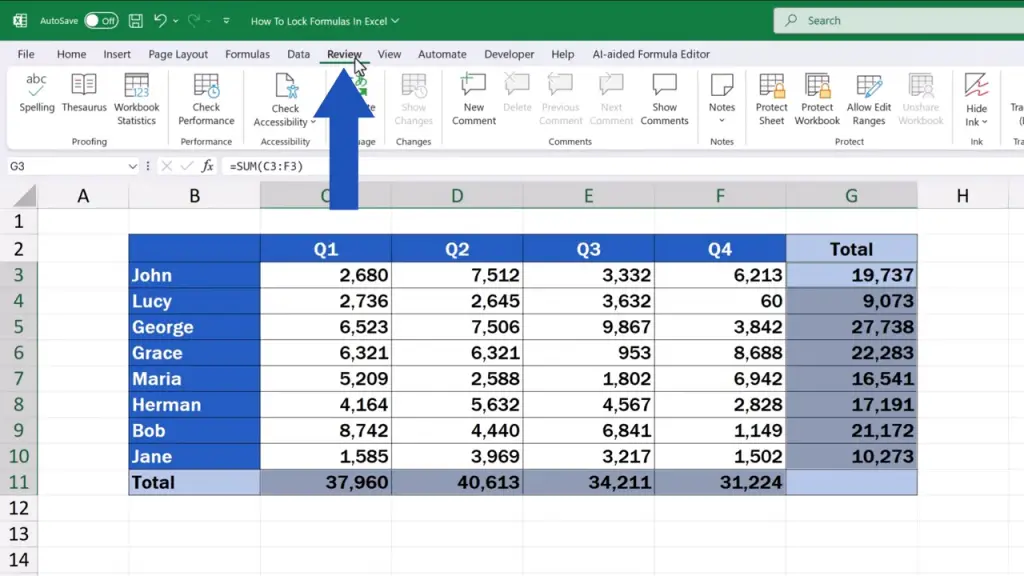Click the Insert Function fx button

coord(207,167)
